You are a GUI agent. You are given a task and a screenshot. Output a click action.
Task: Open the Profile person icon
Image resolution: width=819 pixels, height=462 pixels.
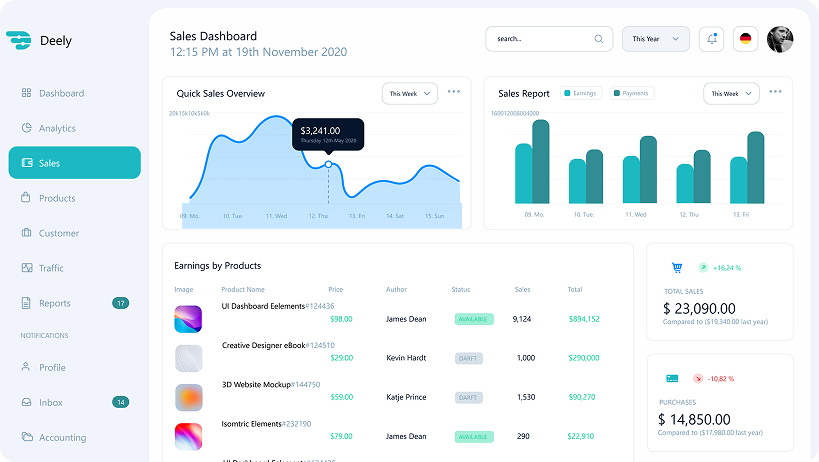pos(26,366)
